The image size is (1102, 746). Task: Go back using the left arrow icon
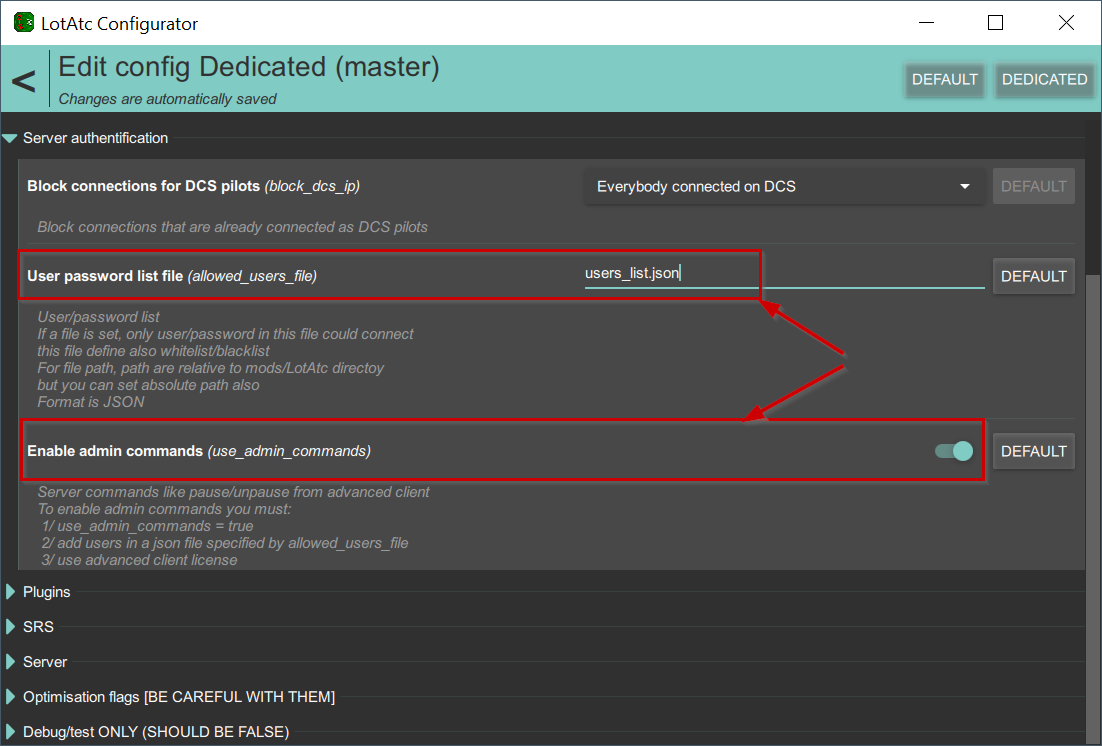(x=23, y=81)
